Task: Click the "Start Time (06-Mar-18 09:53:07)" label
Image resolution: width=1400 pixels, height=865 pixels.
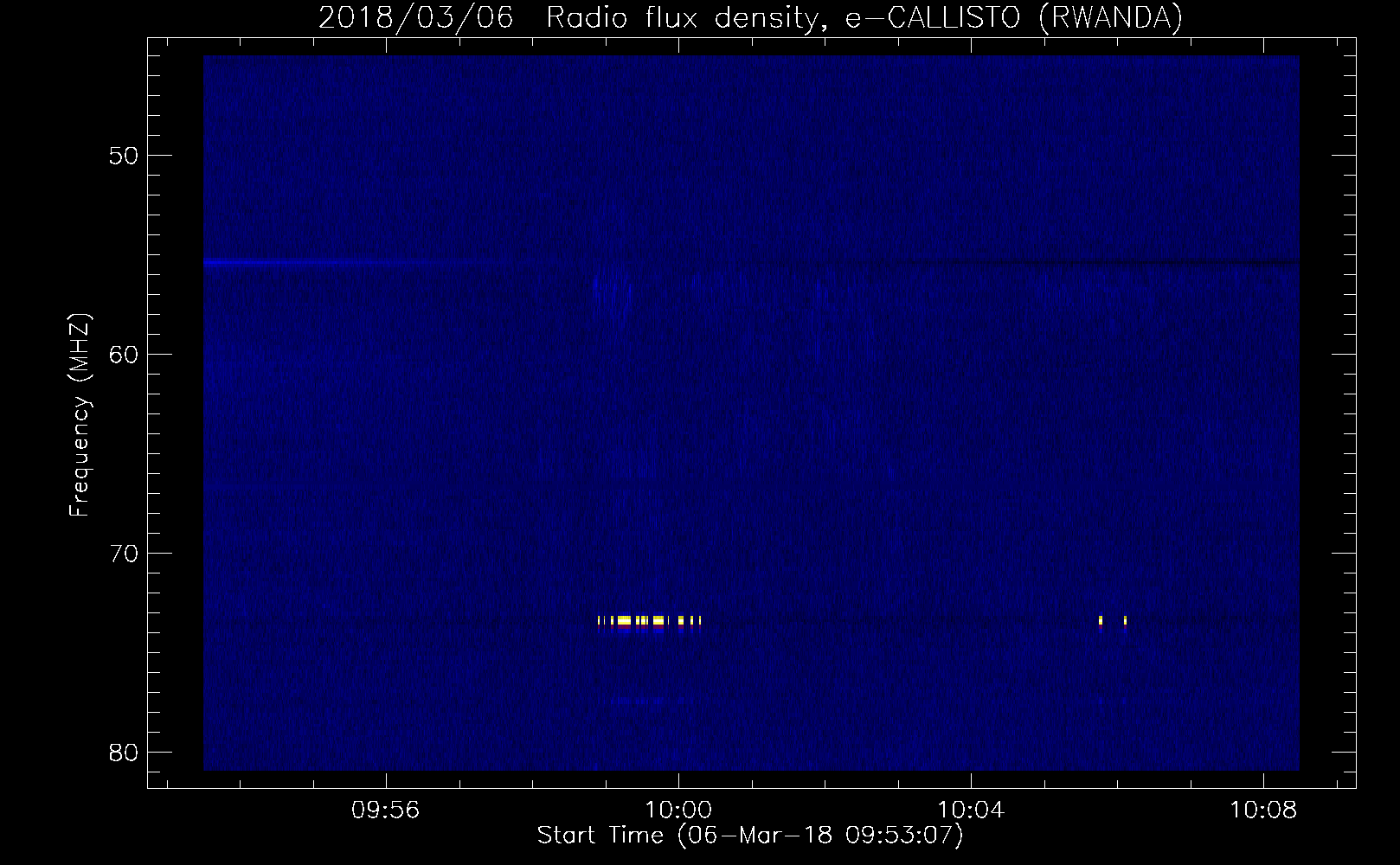Action: click(750, 836)
